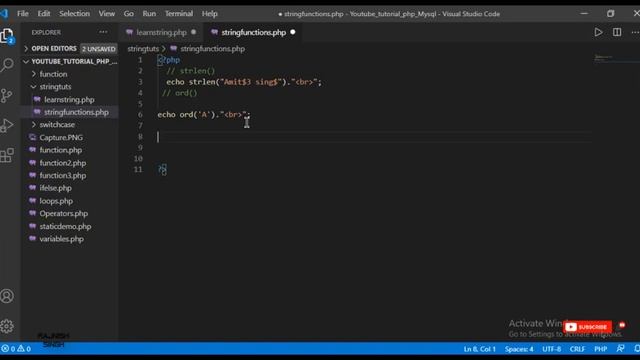The height and width of the screenshot is (360, 640).
Task: Switch to the learnstring.php tab
Action: [161, 32]
